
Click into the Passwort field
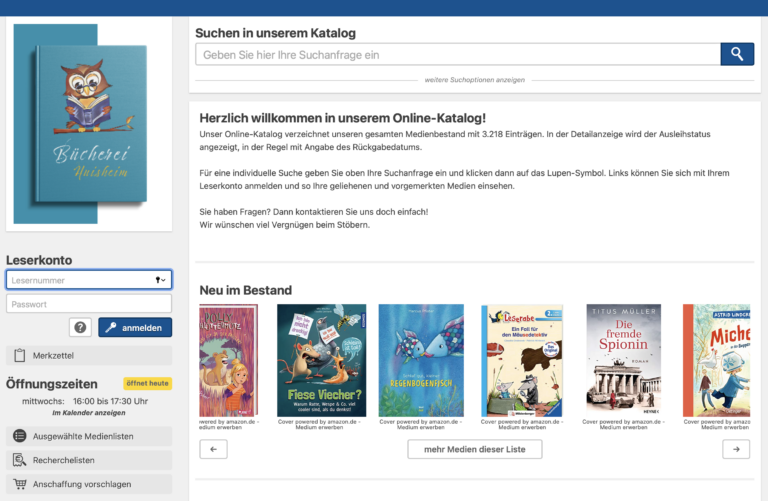(89, 304)
